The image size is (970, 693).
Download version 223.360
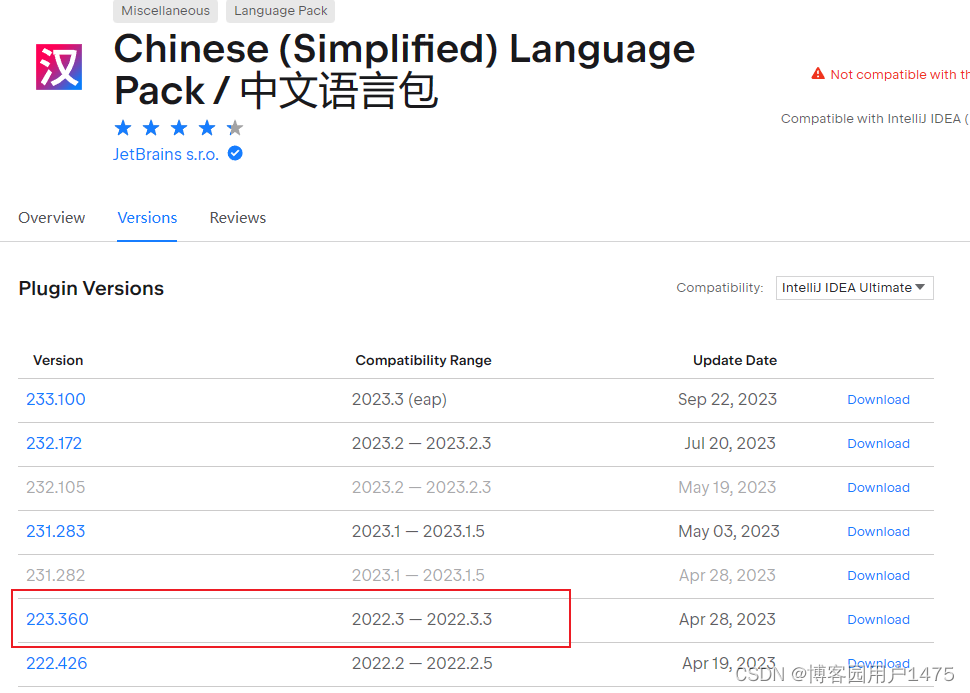click(x=878, y=619)
